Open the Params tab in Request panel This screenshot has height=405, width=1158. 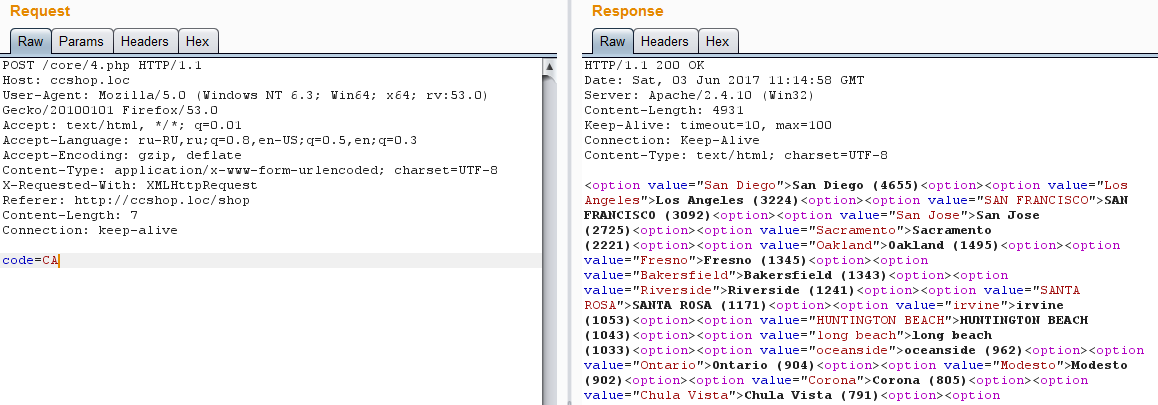82,41
